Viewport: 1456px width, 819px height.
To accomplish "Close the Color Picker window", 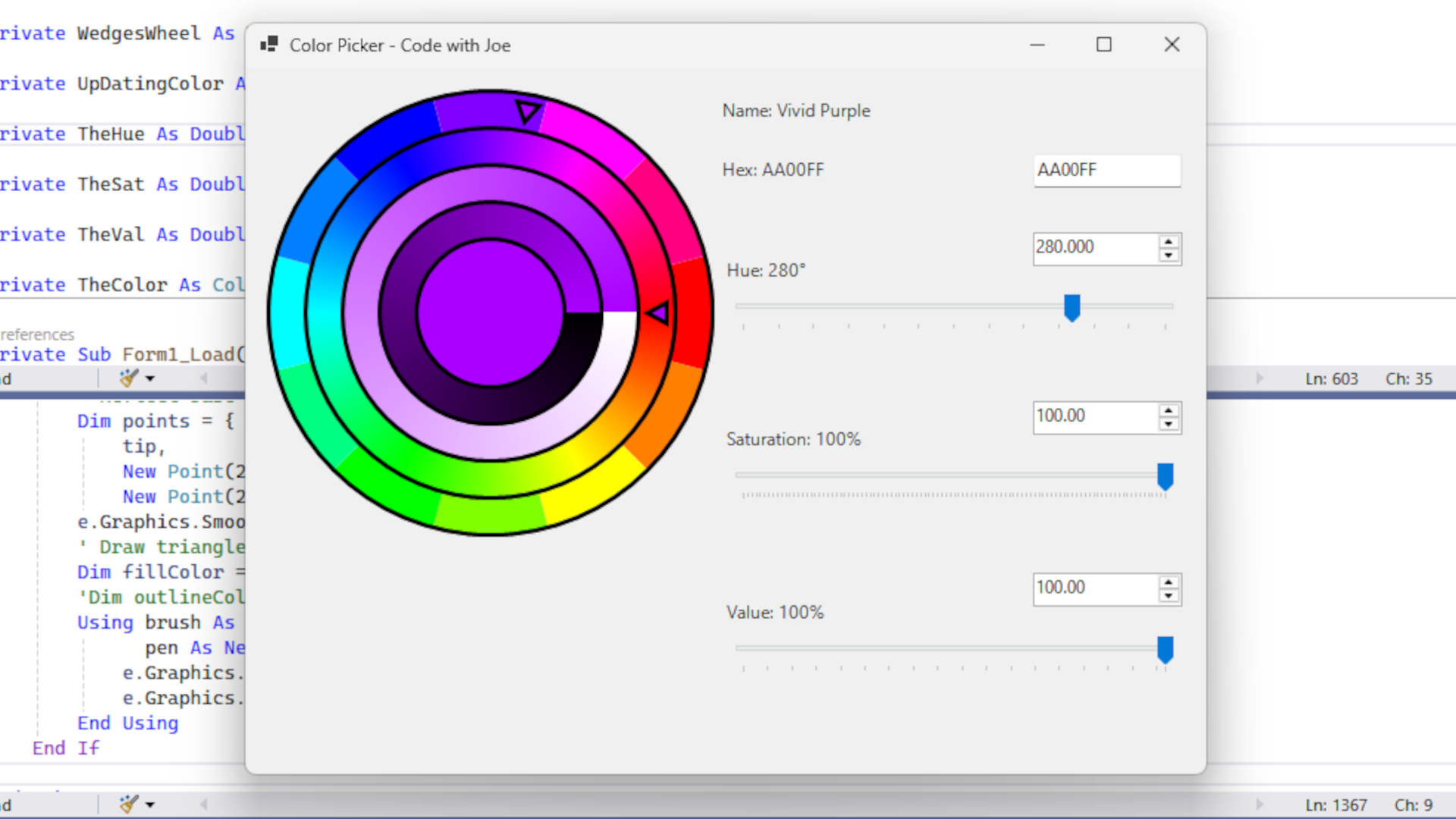I will (x=1172, y=45).
